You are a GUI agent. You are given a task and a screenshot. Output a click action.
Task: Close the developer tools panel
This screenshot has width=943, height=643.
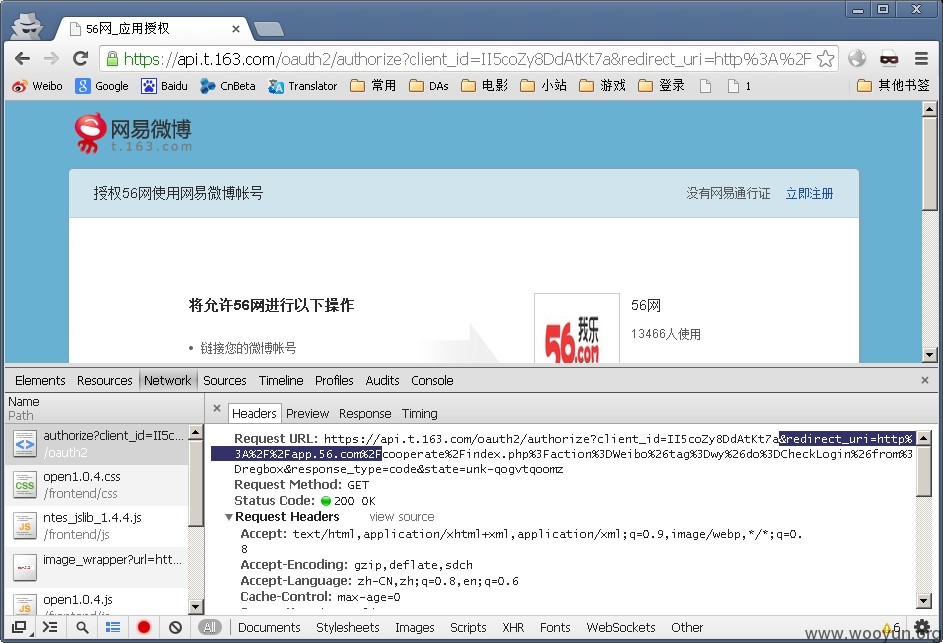[x=925, y=380]
